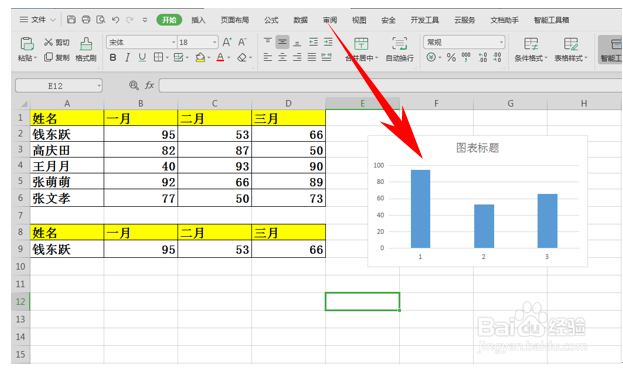This screenshot has height=368, width=623.
Task: Click the increase decimal places icon
Action: point(482,58)
